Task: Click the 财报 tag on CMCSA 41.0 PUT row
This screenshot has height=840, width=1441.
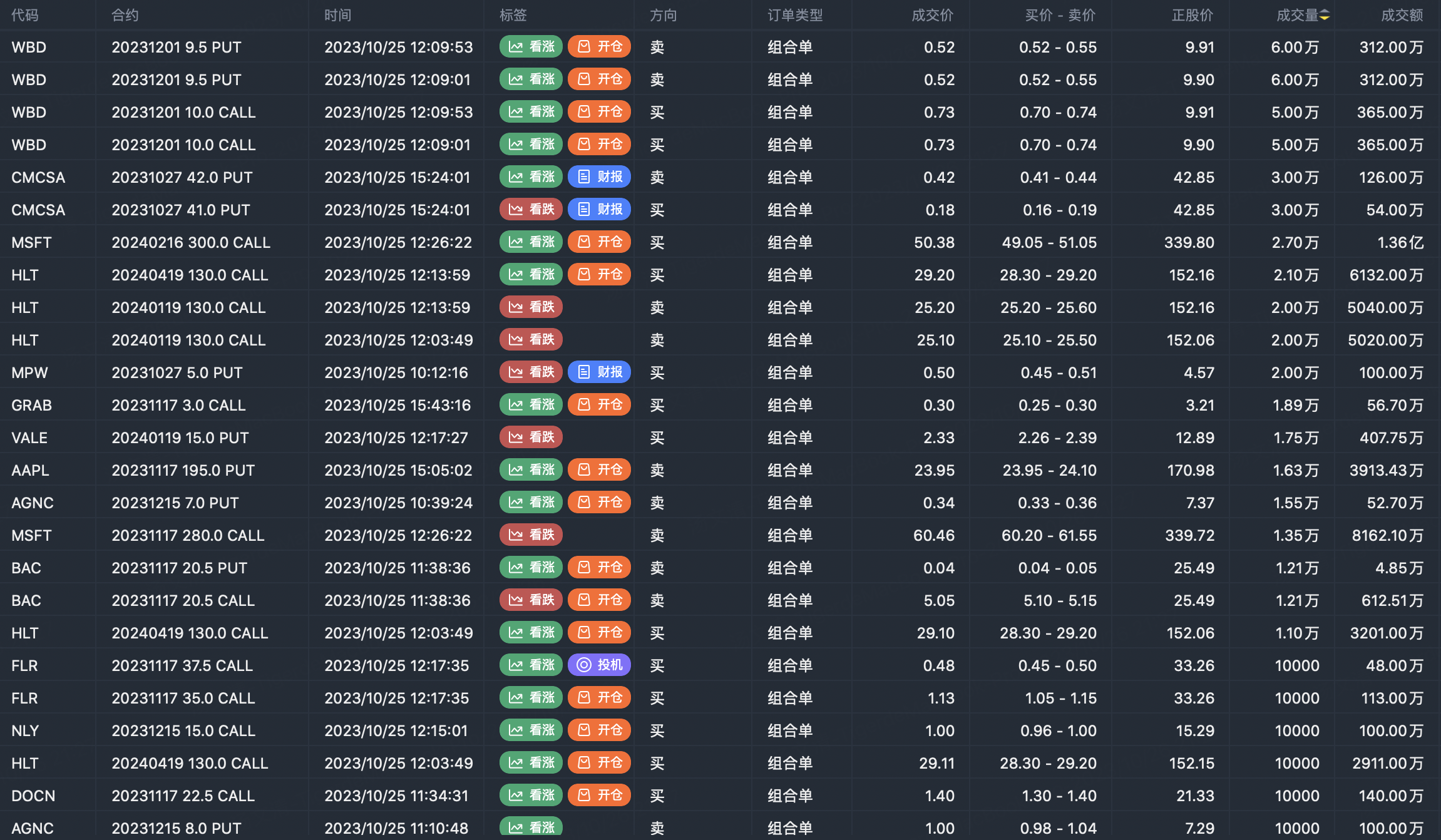Action: [599, 210]
